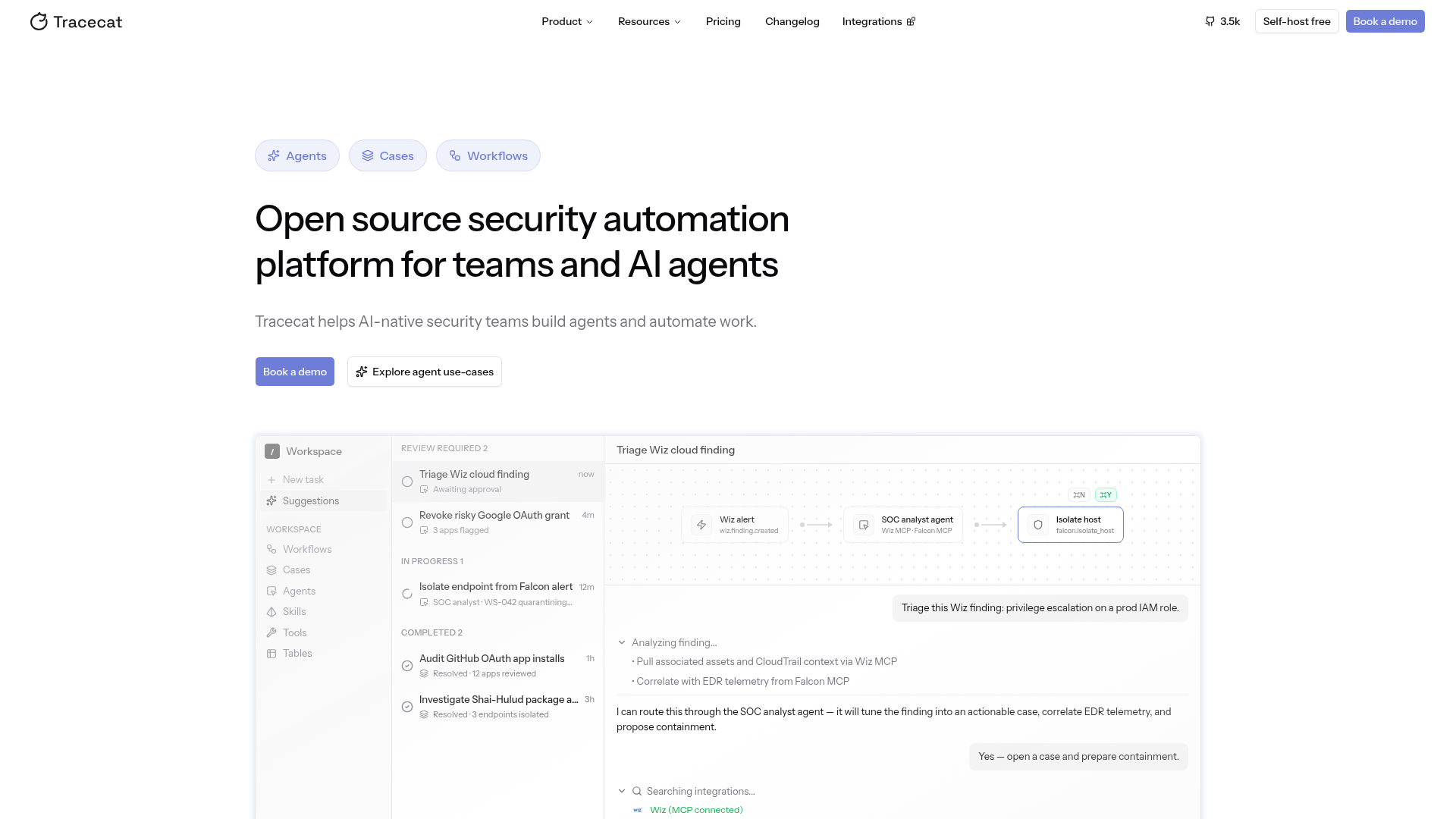Click the Workflows icon in the sidebar

(271, 549)
